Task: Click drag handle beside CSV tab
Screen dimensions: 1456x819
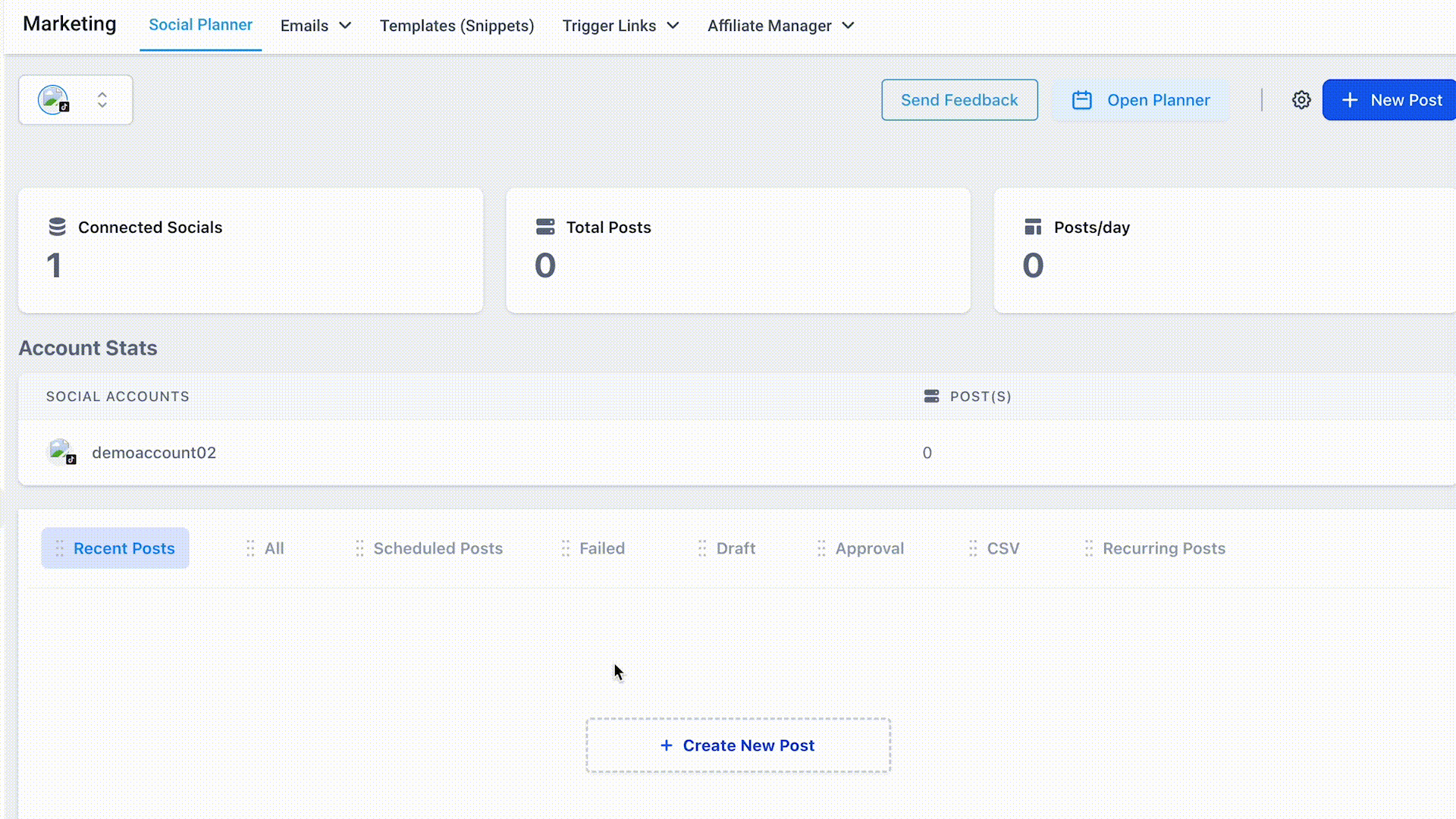Action: 973,548
